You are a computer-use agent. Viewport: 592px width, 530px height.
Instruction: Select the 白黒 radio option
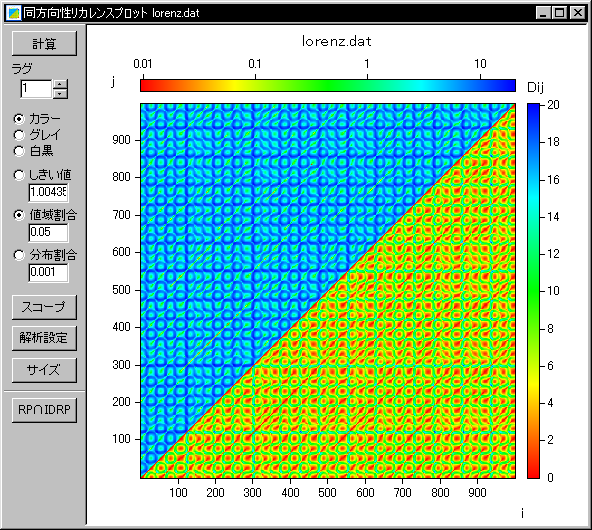point(19,151)
